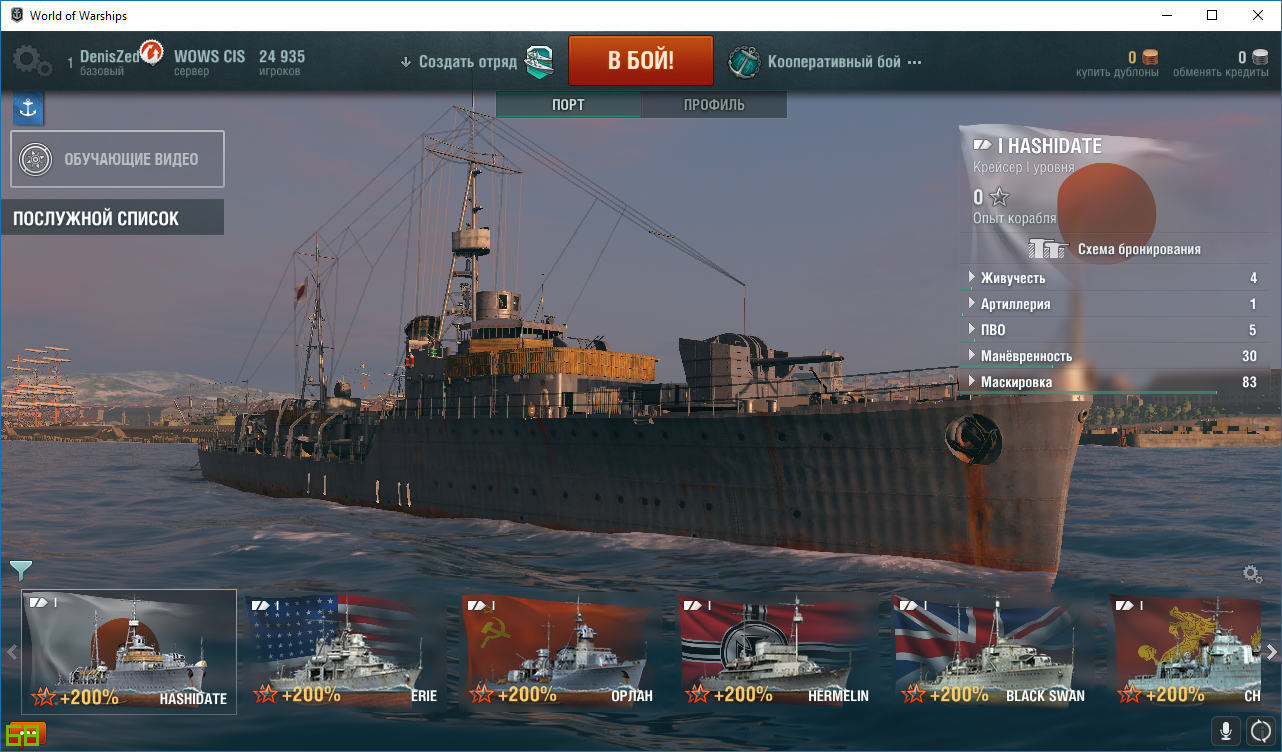The image size is (1282, 752).
Task: Select the BLACK SWAN ship card
Action: [x=993, y=651]
